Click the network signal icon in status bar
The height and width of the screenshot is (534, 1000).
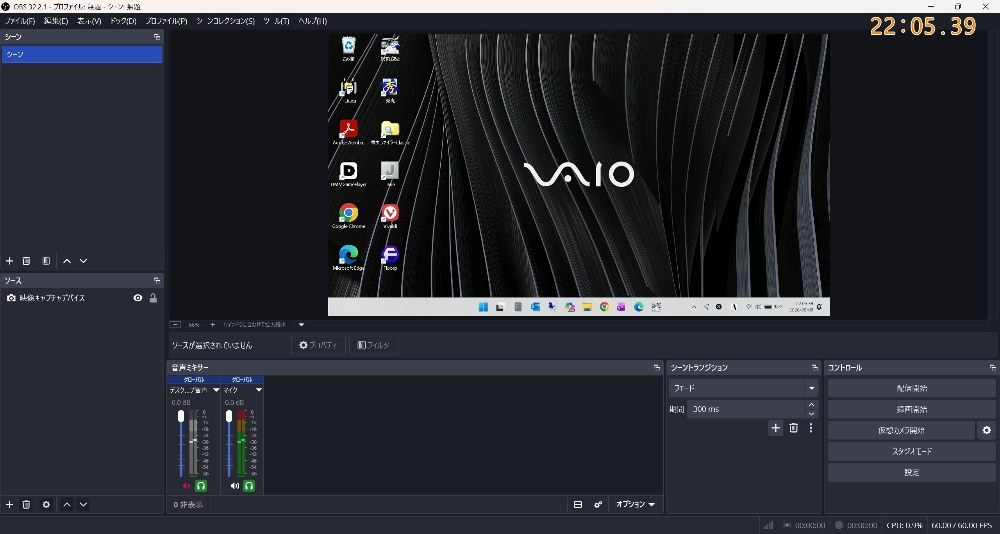click(768, 525)
